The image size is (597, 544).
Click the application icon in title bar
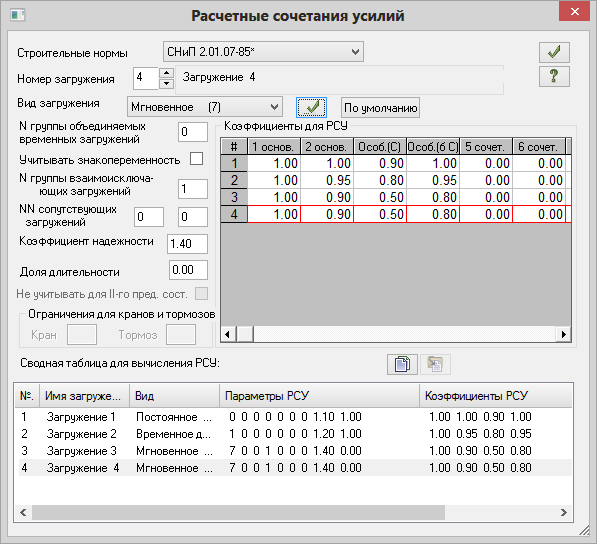[x=18, y=15]
